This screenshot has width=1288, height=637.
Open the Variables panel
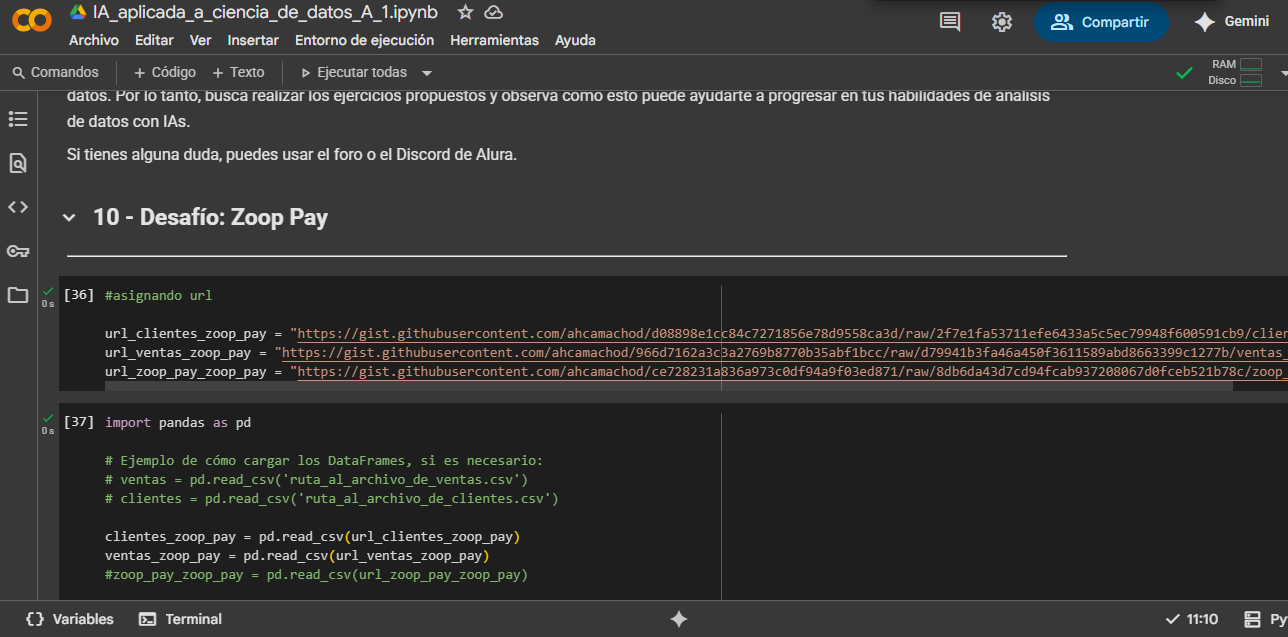click(x=70, y=619)
